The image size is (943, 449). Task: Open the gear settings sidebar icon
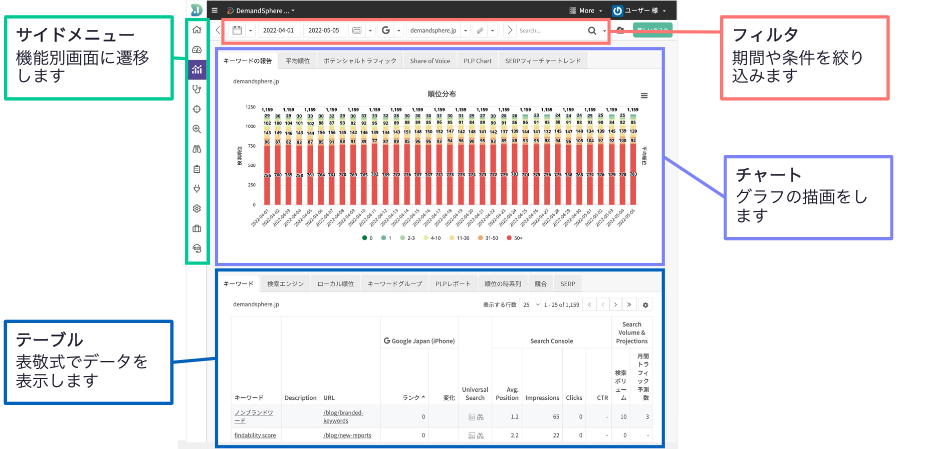coord(196,209)
